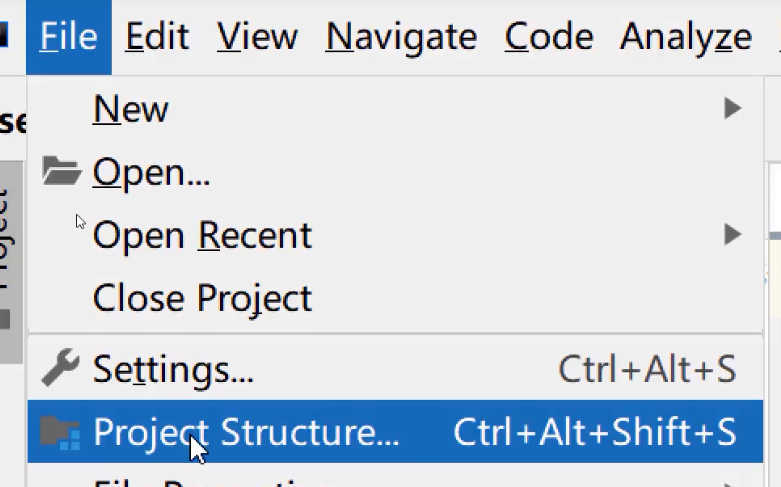
Task: Click the Ctrl+Alt+Shift+S shortcut label
Action: pyautogui.click(x=595, y=433)
